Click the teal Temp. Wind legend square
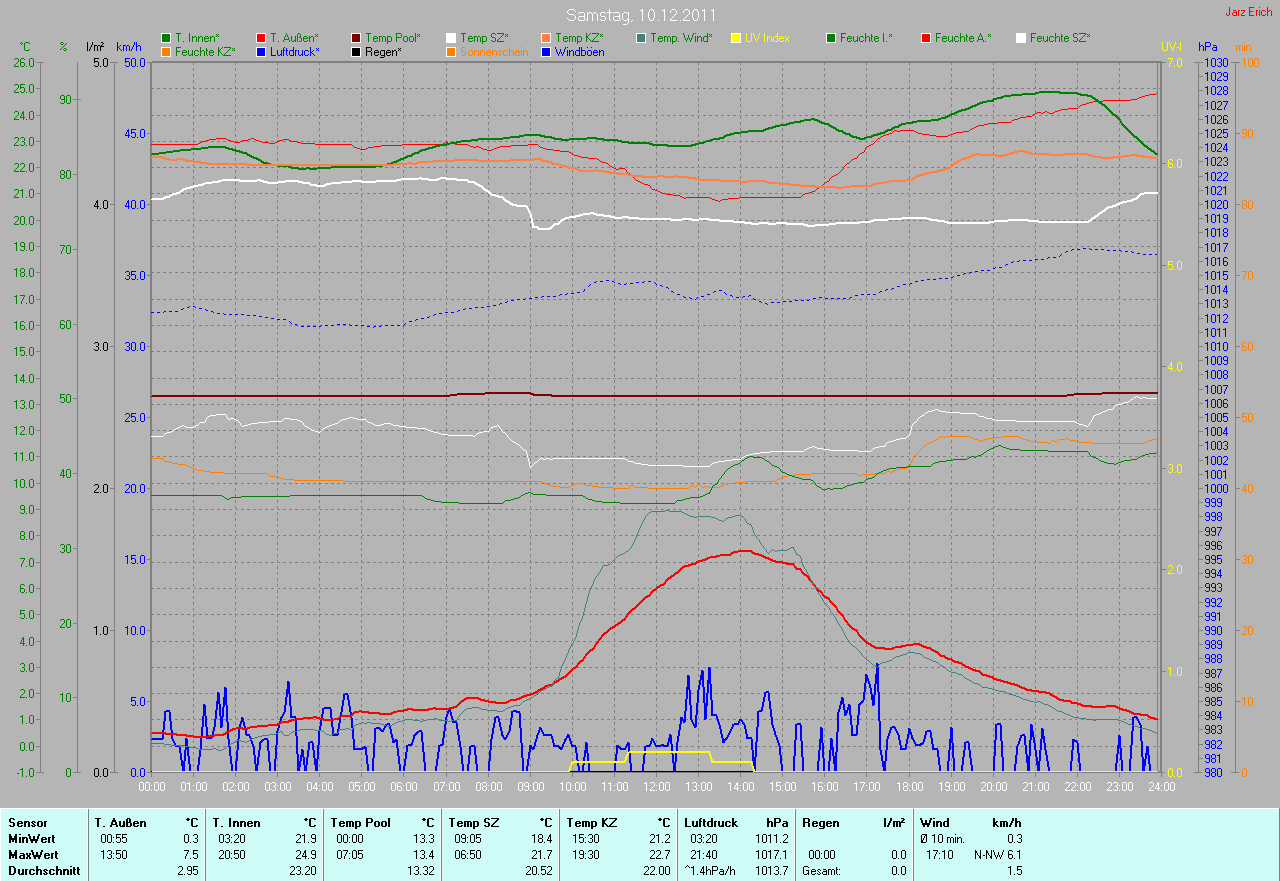This screenshot has height=881, width=1280. pos(641,38)
